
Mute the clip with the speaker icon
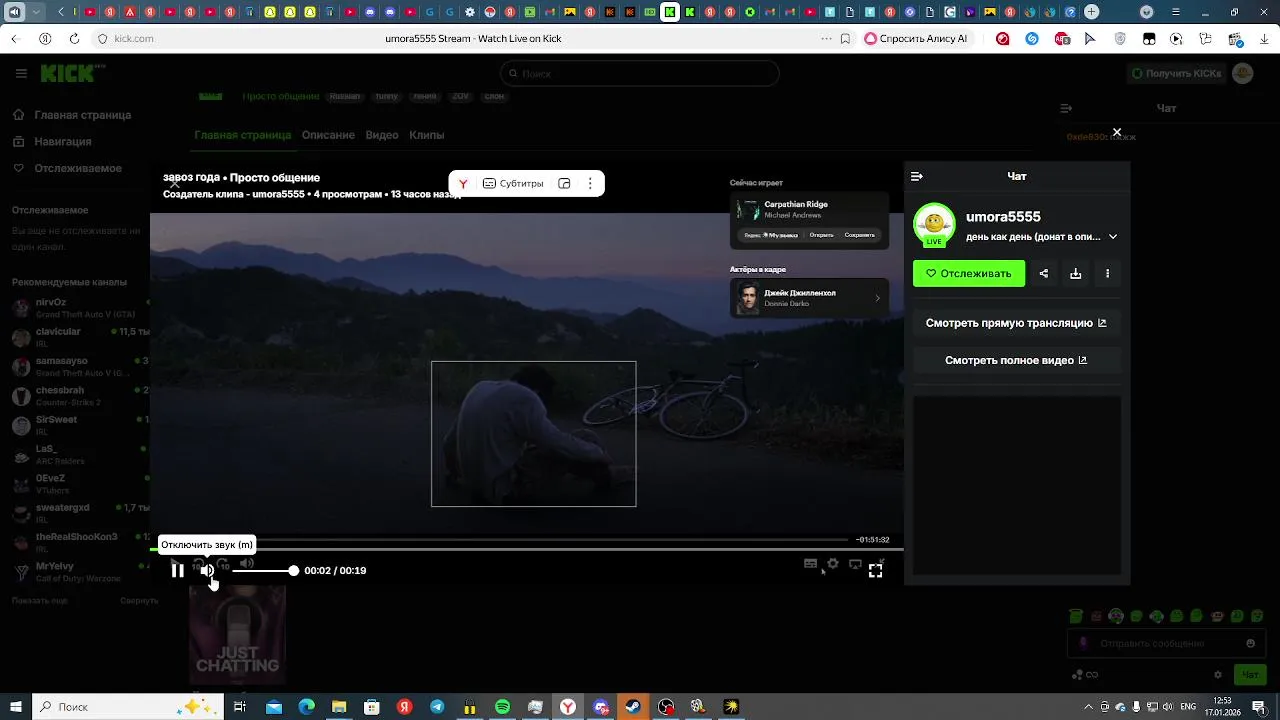point(207,570)
